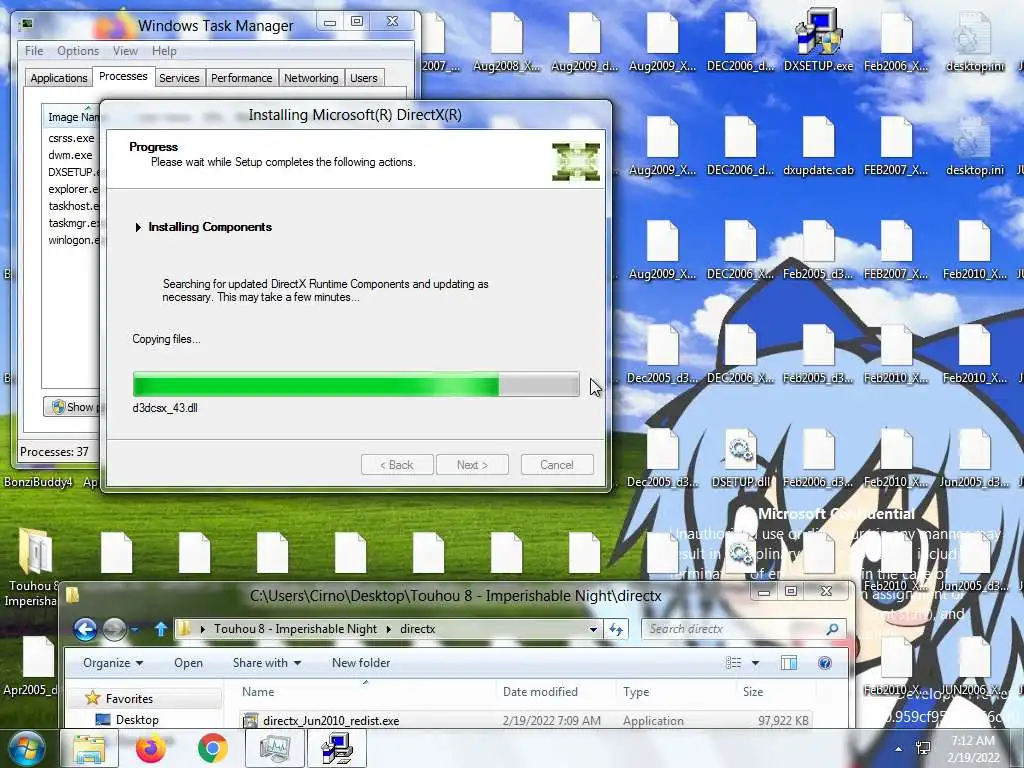
Task: Click the Image Name column header
Action: [x=72, y=117]
